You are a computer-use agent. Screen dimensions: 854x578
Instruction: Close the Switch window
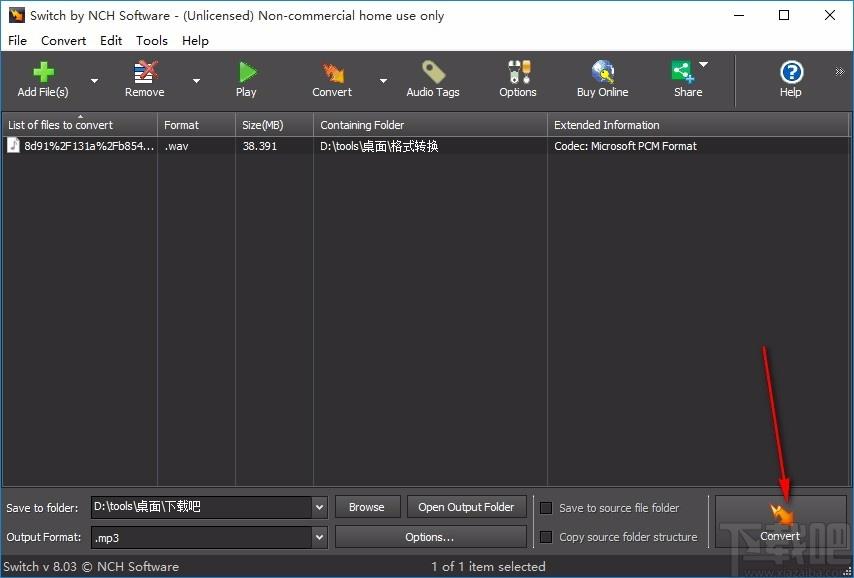pos(830,15)
